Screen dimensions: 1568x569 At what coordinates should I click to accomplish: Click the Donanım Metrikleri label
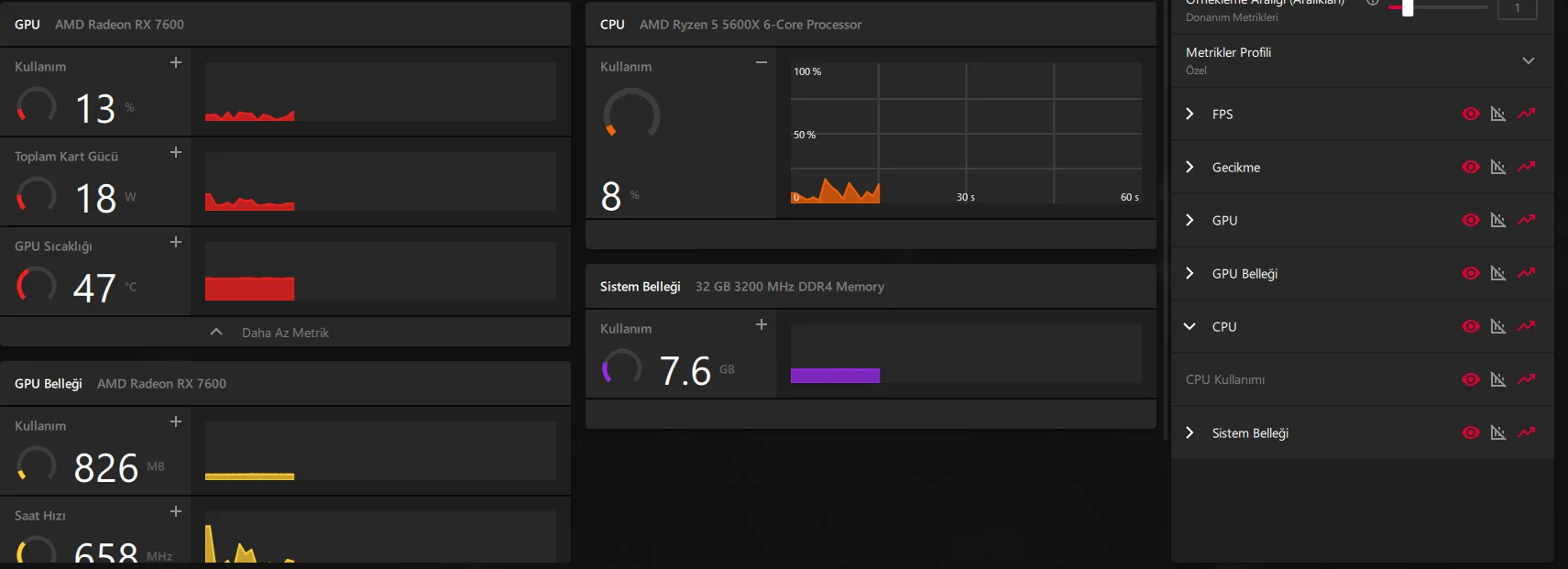[1232, 17]
